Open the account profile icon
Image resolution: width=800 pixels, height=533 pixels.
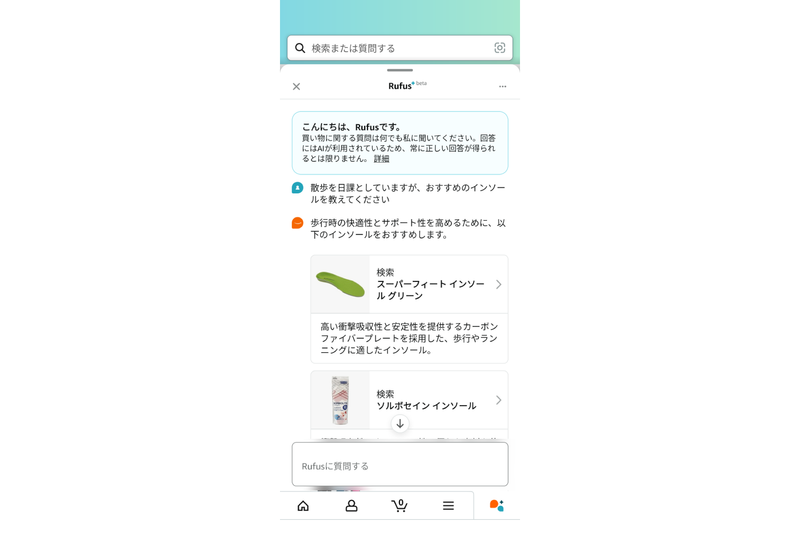[352, 505]
